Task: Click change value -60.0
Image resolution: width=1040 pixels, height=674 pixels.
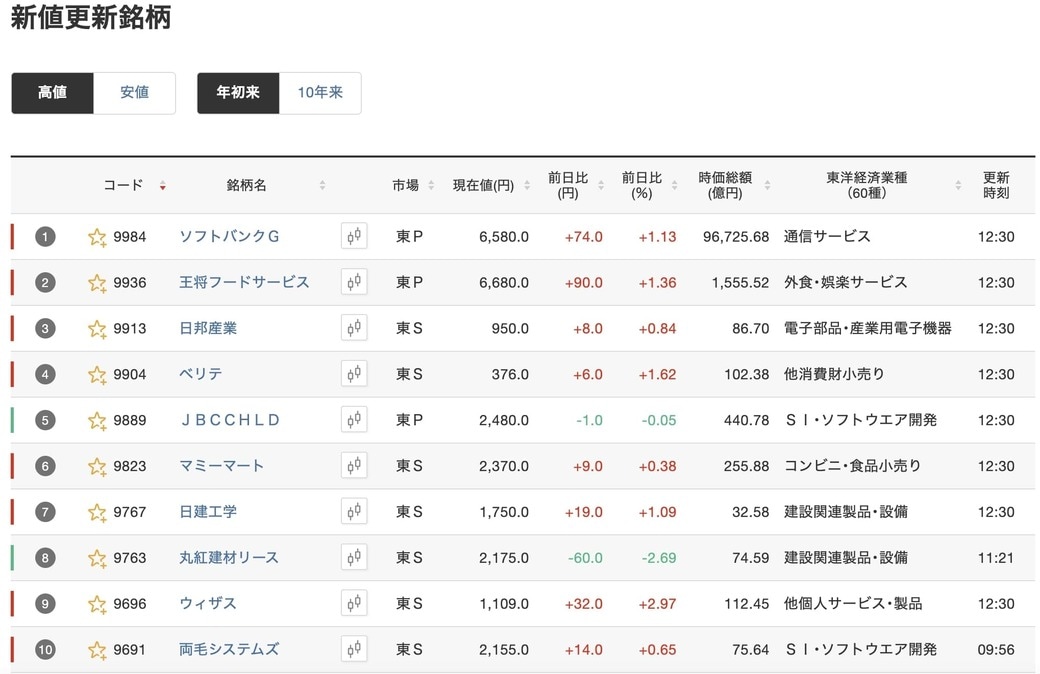Action: pyautogui.click(x=586, y=558)
